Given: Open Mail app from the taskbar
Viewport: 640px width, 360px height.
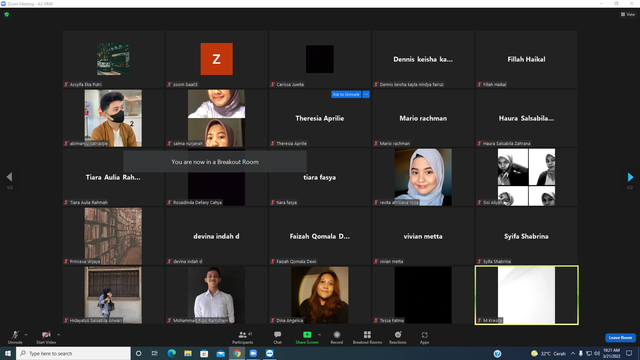Looking at the screenshot, I should [220, 353].
